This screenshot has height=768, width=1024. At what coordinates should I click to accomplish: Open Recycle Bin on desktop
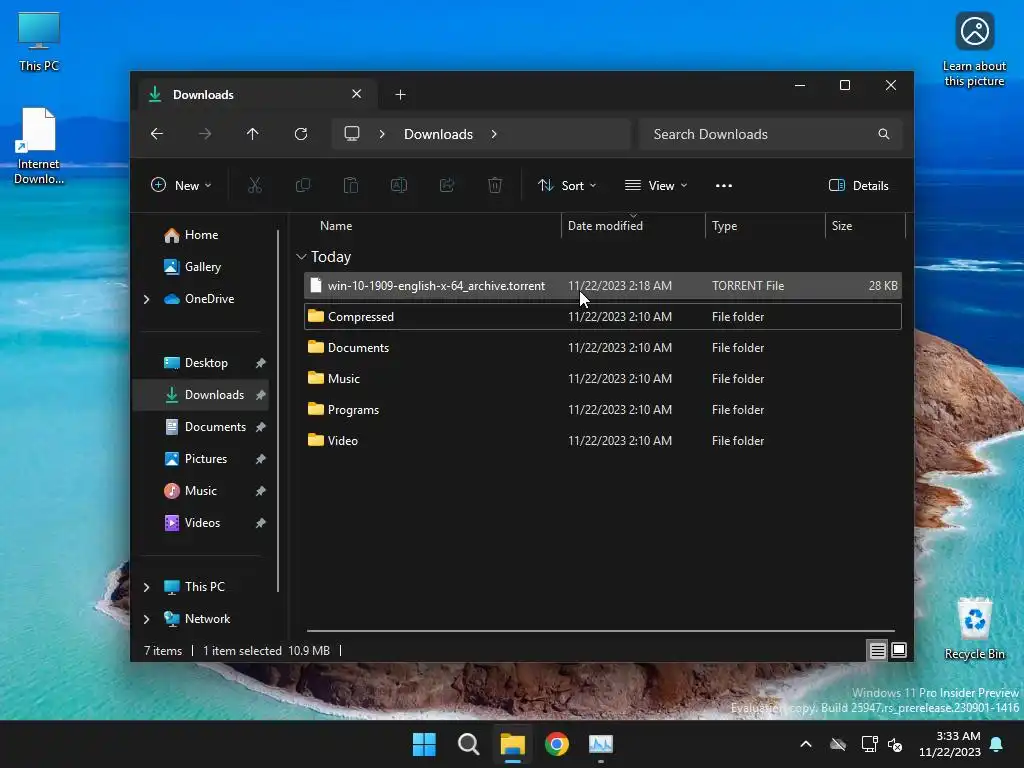coord(974,628)
